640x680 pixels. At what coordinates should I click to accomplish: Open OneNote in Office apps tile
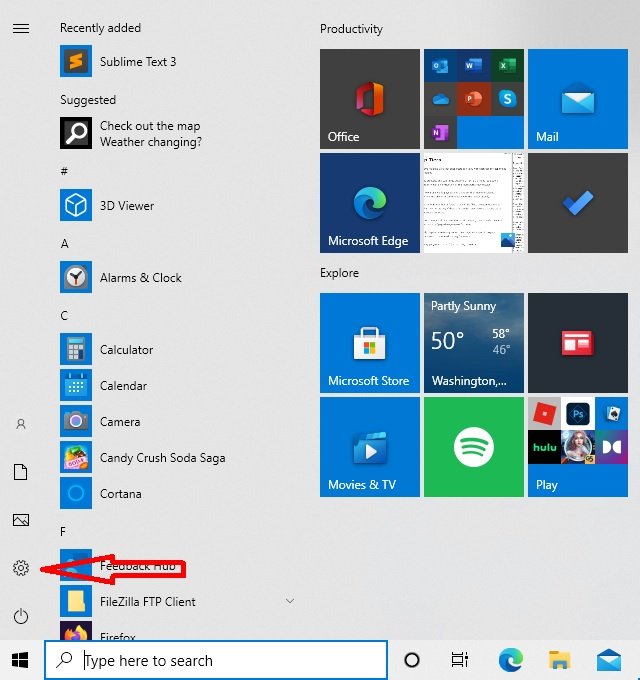(440, 132)
